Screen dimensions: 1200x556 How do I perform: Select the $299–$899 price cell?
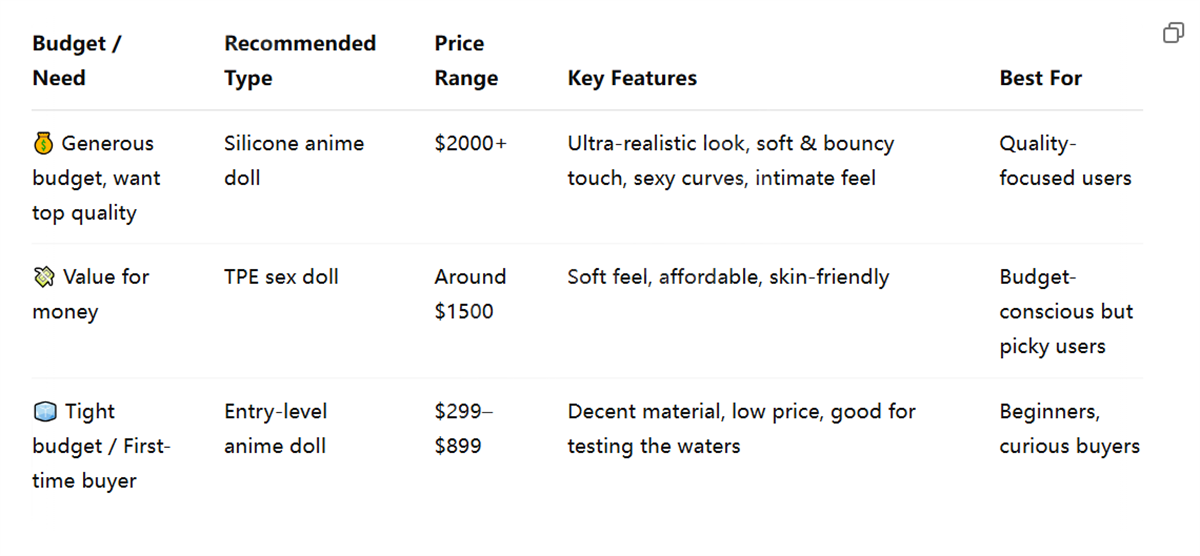click(465, 429)
